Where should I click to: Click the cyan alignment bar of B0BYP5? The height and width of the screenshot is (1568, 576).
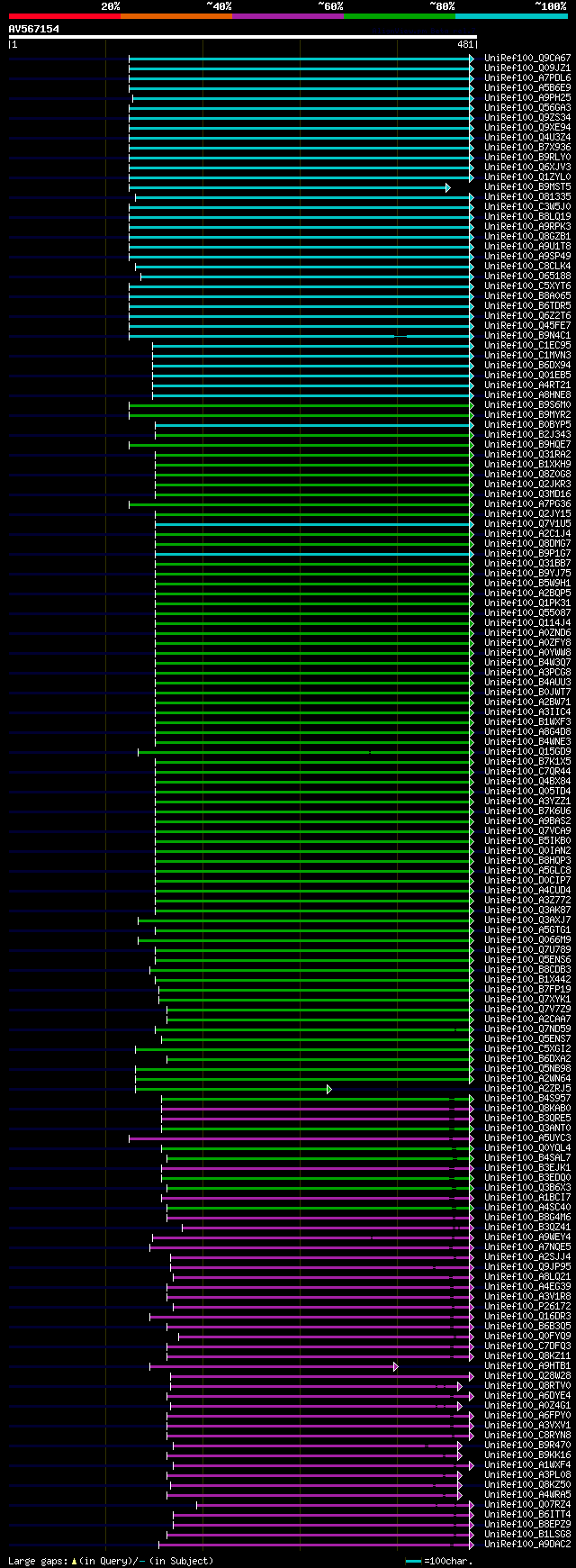(314, 425)
